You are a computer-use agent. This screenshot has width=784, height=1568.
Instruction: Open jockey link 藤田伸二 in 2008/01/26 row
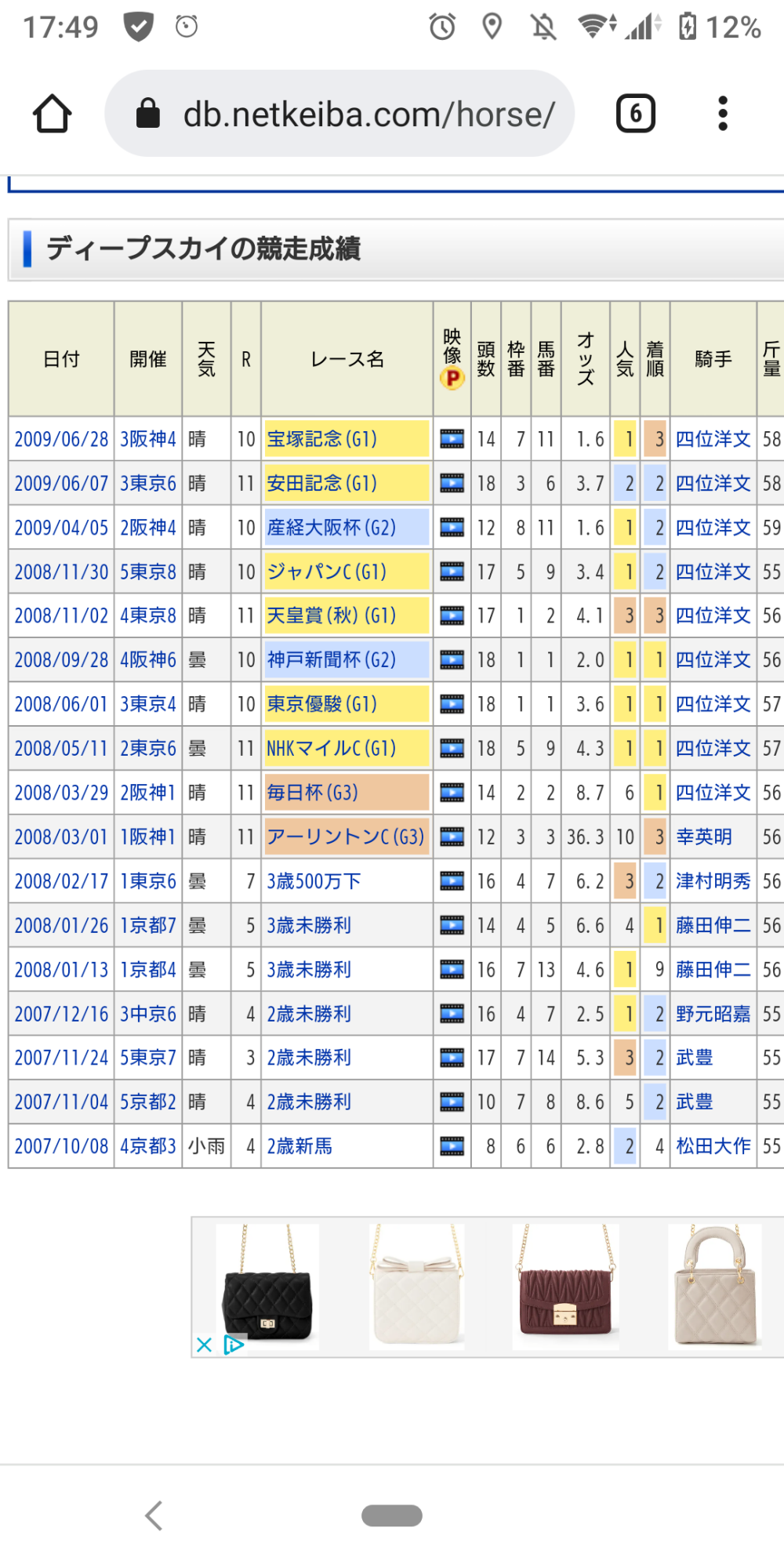pyautogui.click(x=713, y=925)
